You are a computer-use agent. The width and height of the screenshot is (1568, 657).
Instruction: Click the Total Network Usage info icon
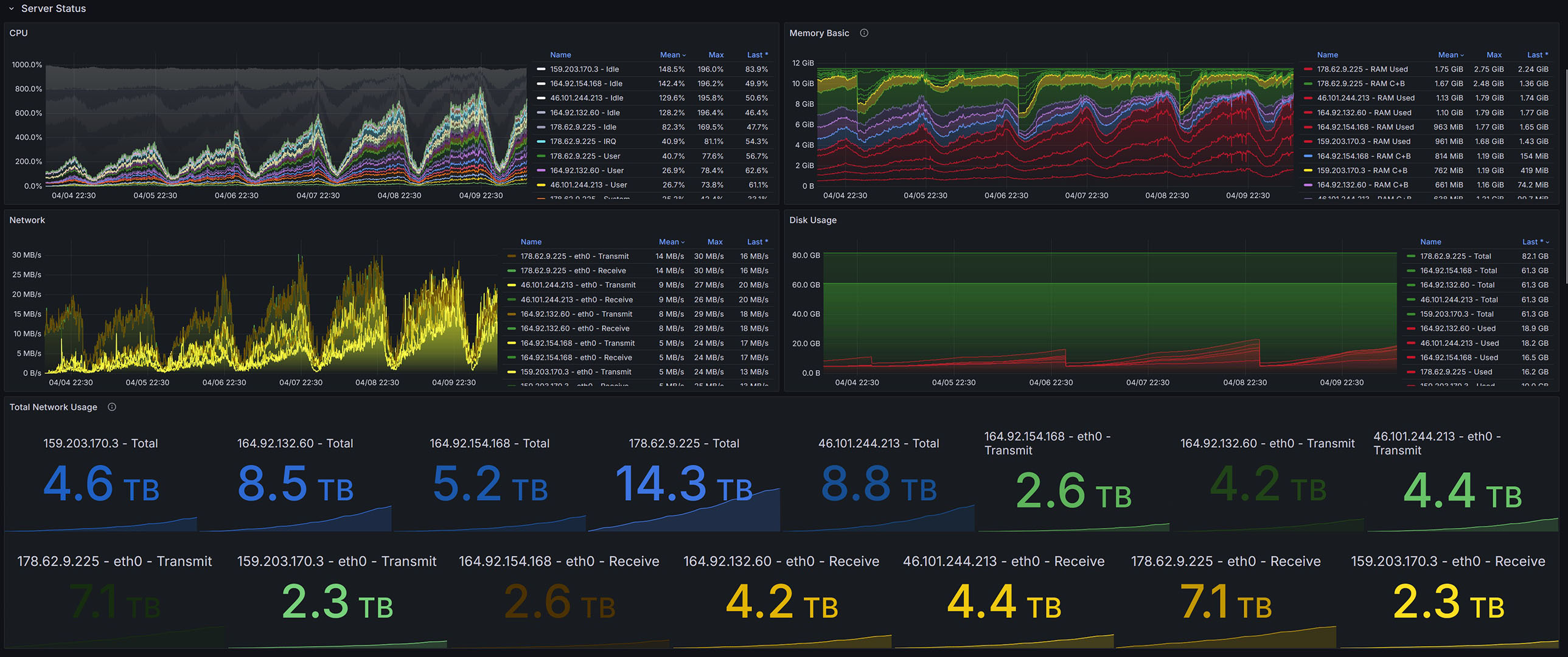pyautogui.click(x=111, y=407)
